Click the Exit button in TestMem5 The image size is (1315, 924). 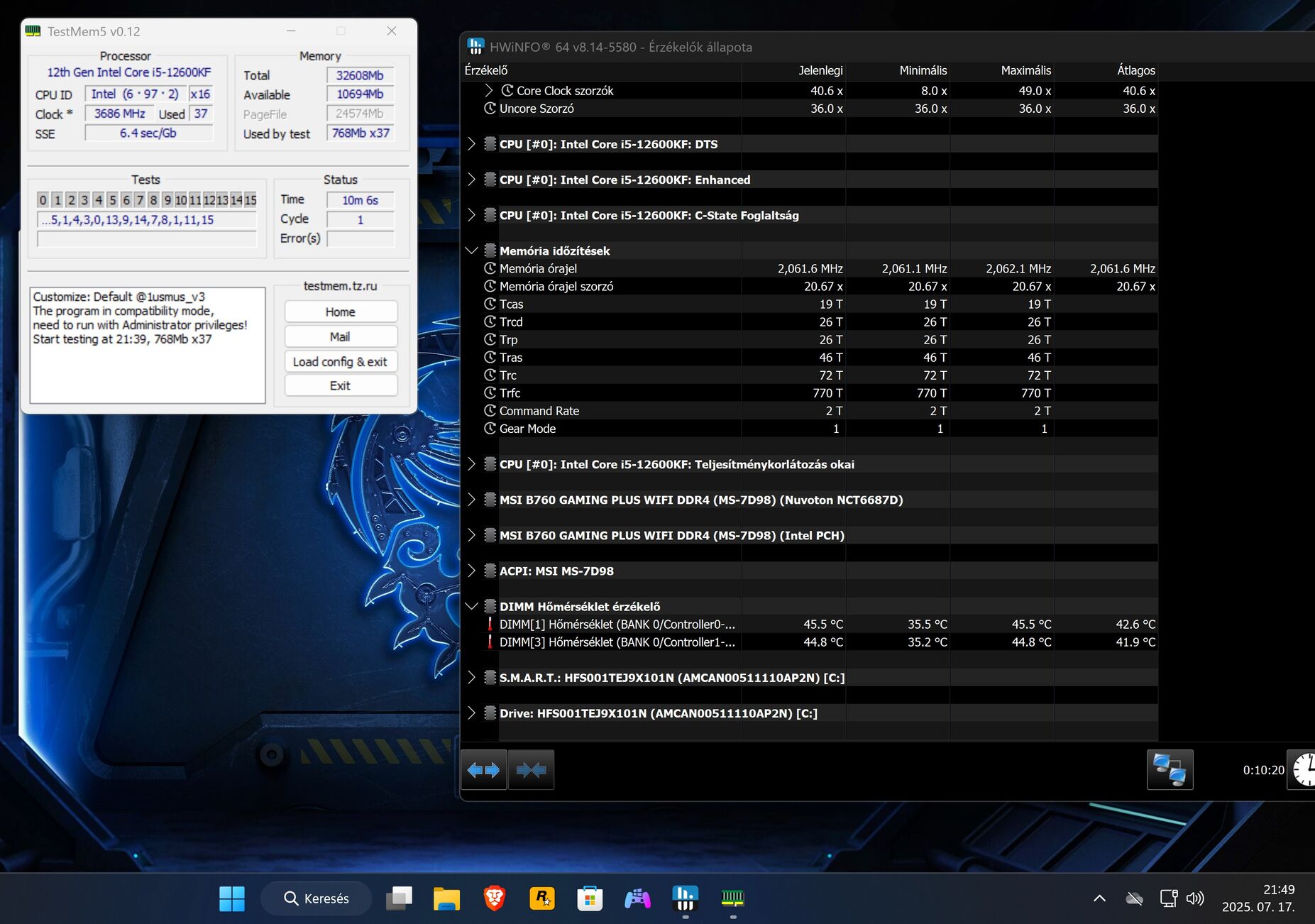point(341,385)
